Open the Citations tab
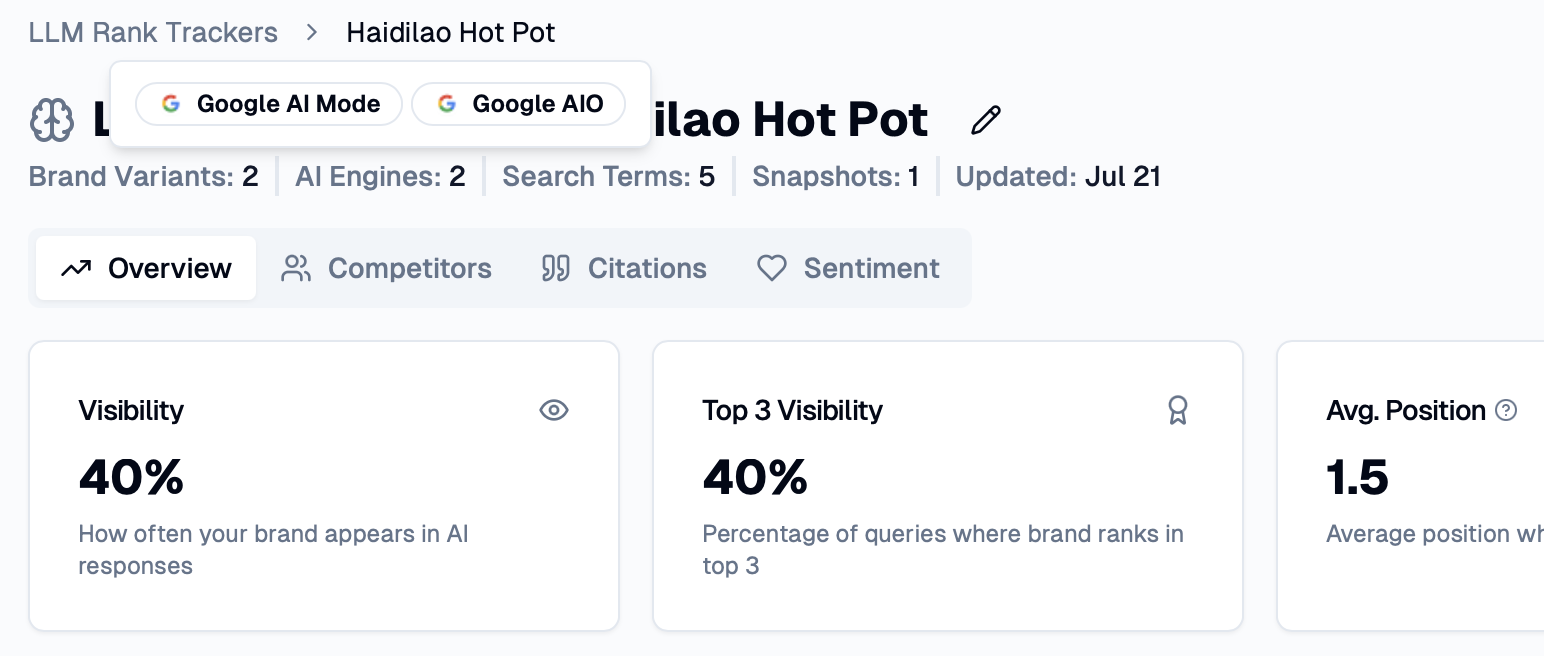This screenshot has height=656, width=1544. coord(624,268)
